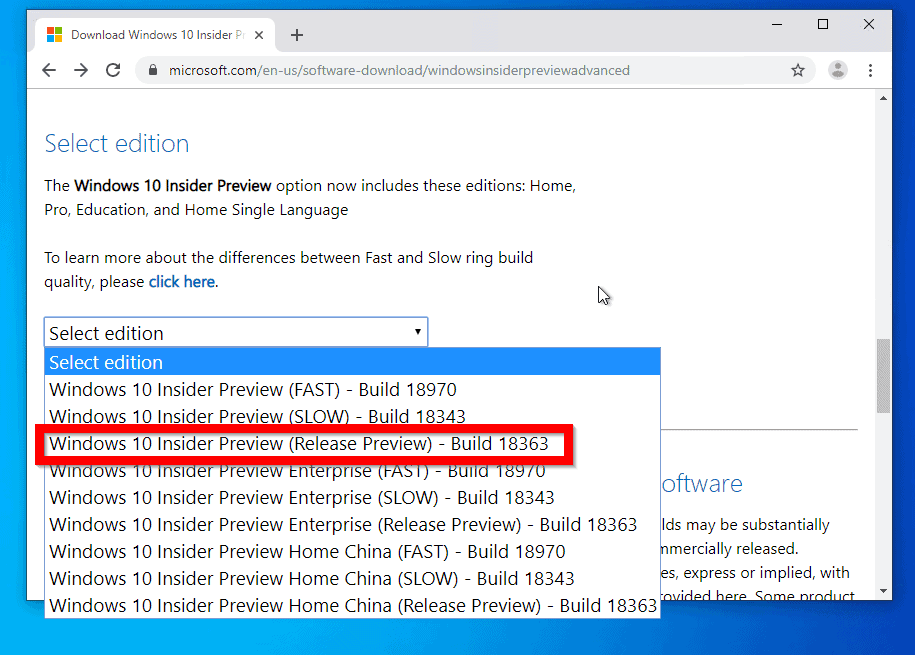Close the Download Windows 10 Insider tab
Viewport: 915px width, 655px height.
click(x=259, y=35)
